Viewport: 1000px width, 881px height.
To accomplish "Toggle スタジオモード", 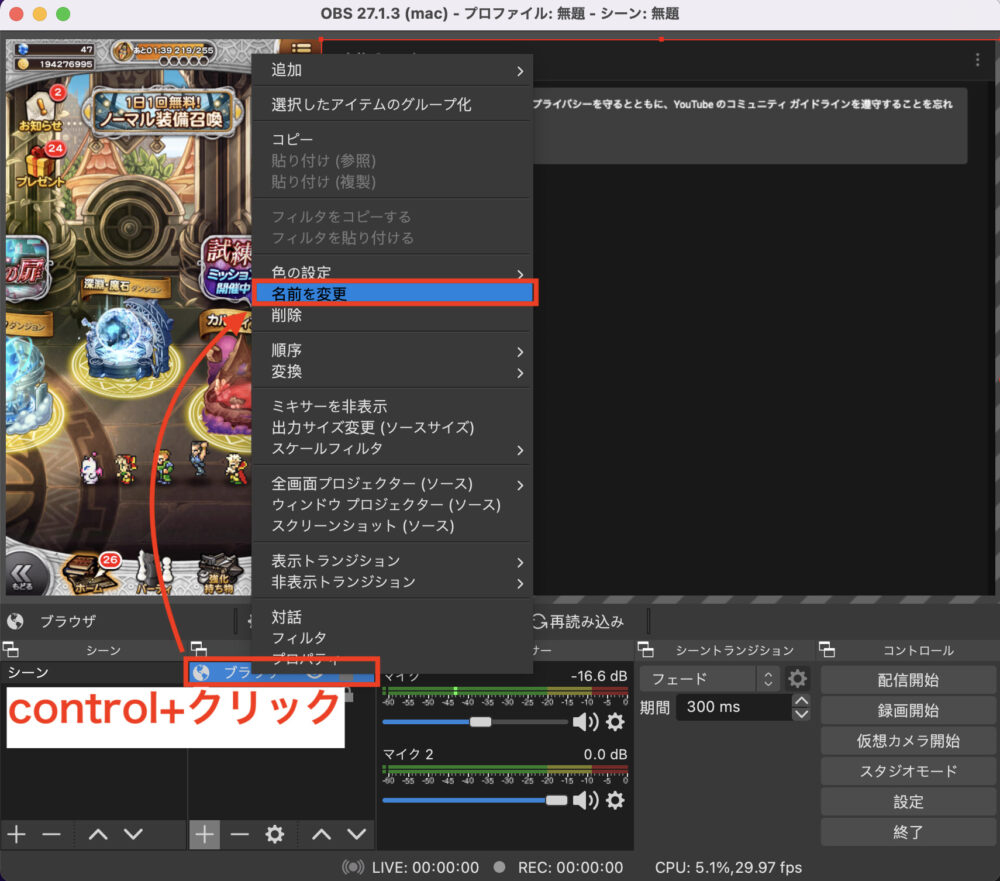I will tap(908, 771).
